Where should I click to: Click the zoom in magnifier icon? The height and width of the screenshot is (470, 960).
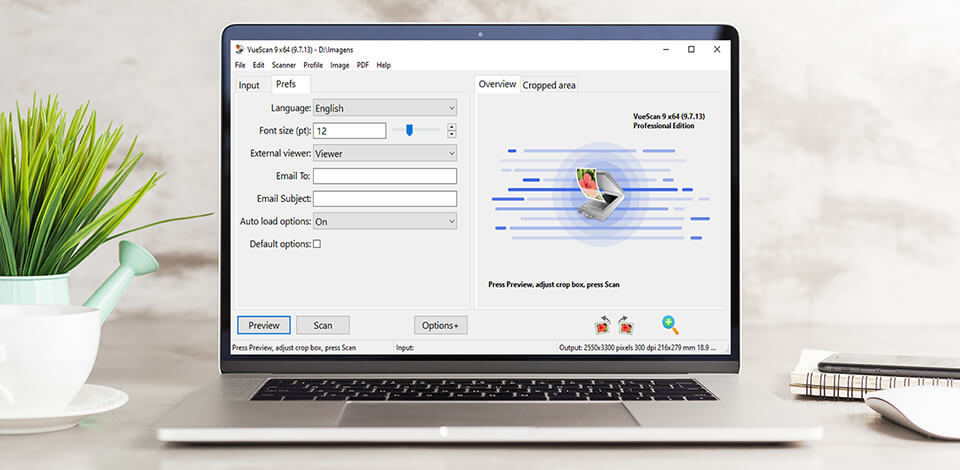[x=670, y=325]
